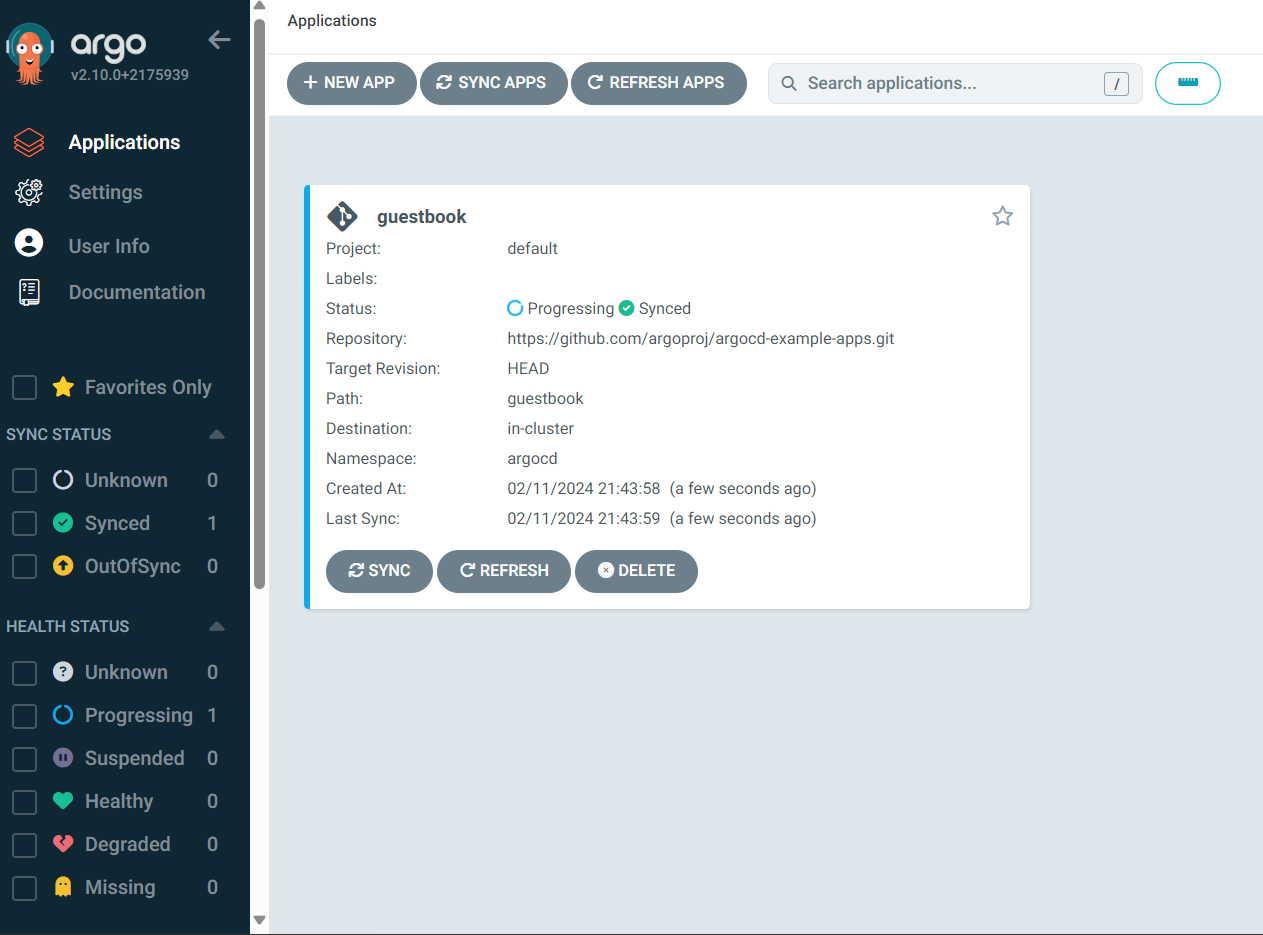Focus the Search applications field
This screenshot has height=935, width=1263.
pyautogui.click(x=955, y=84)
